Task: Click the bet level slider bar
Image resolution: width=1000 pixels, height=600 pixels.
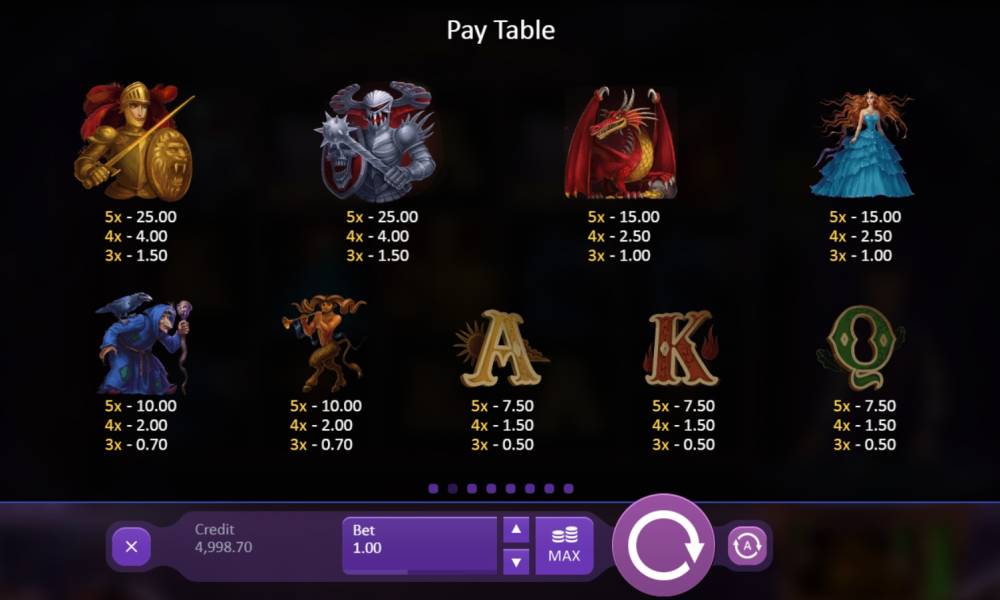Action: (420, 572)
